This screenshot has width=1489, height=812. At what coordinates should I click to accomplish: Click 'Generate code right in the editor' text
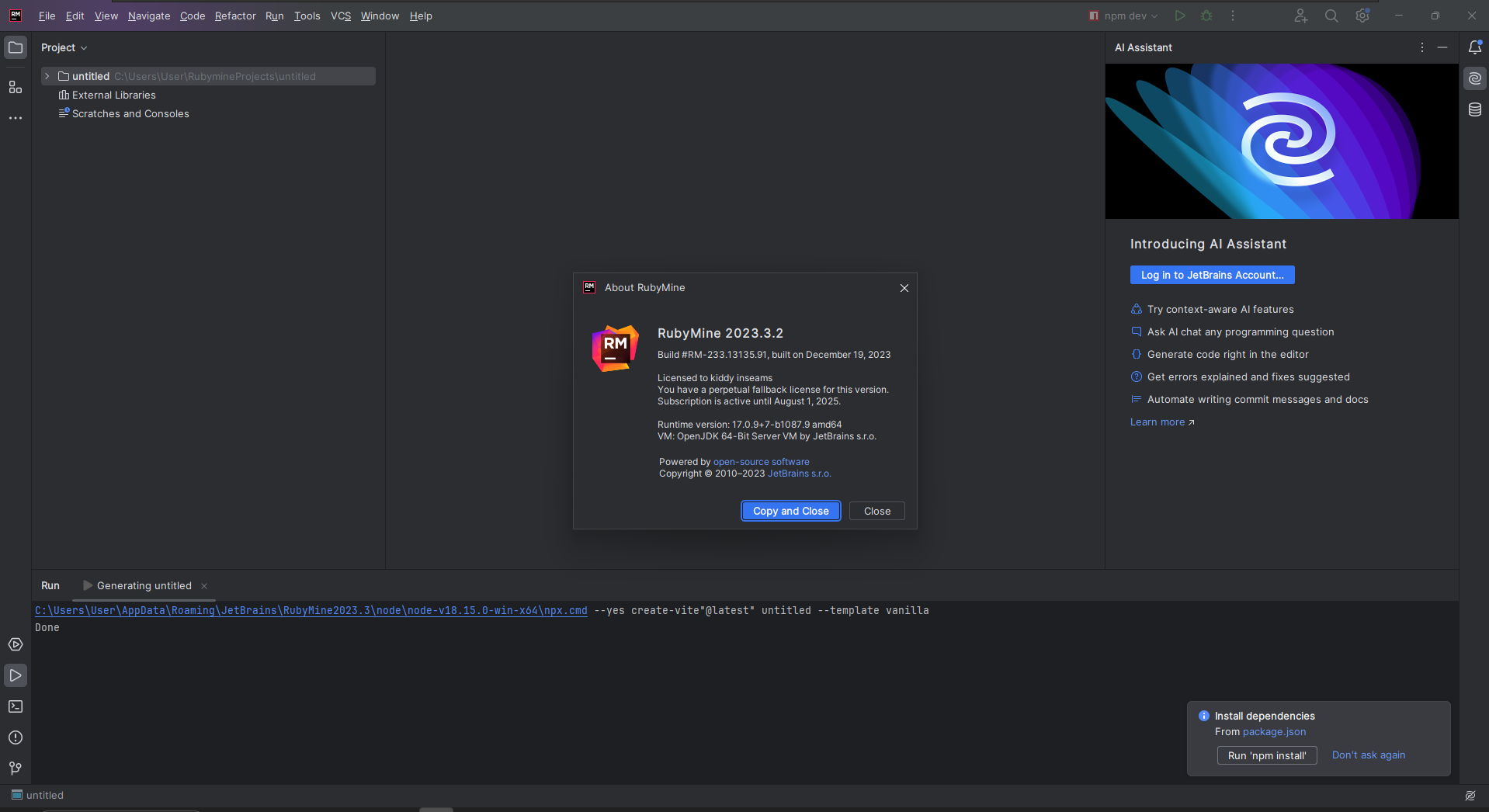click(x=1228, y=354)
